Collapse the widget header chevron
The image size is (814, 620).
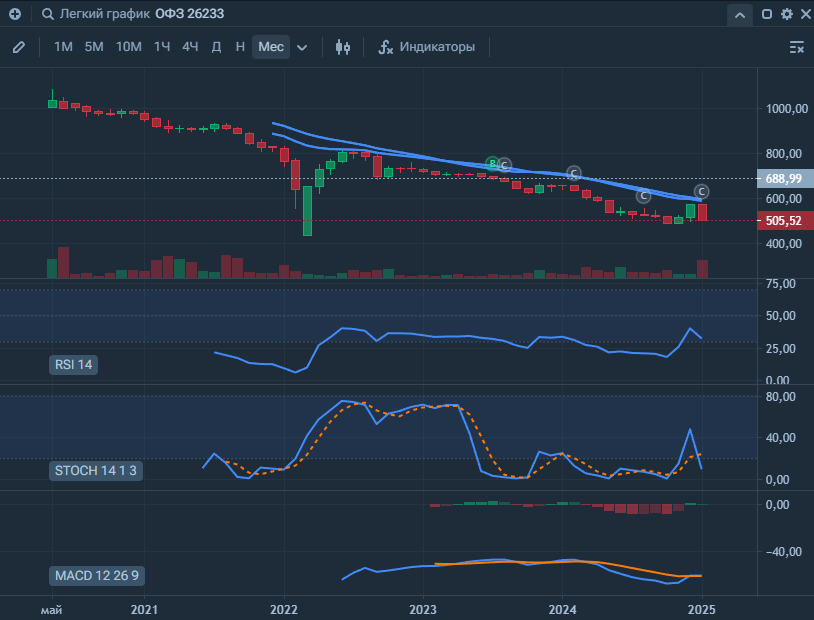[x=739, y=15]
